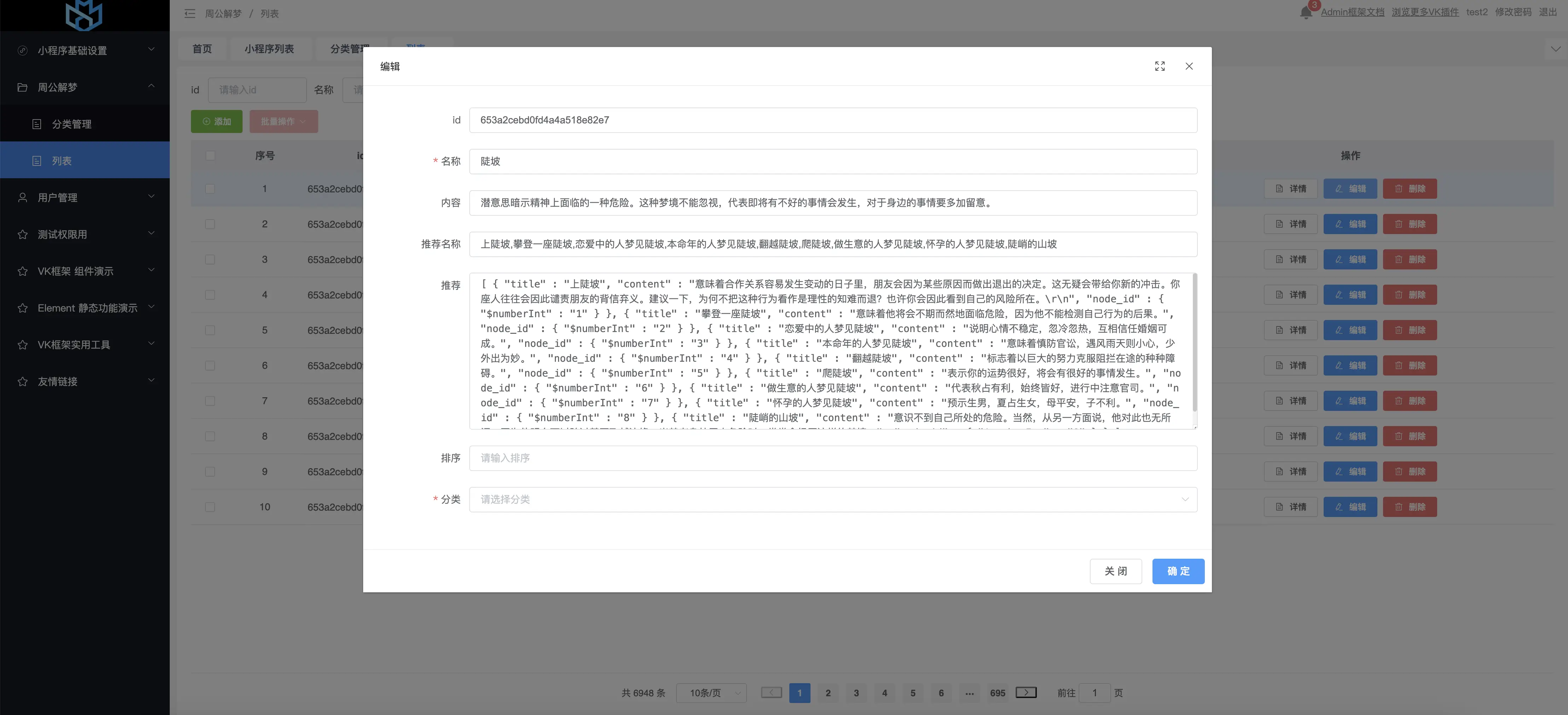
Task: Toggle the select-all checkbox in table header
Action: [x=210, y=156]
